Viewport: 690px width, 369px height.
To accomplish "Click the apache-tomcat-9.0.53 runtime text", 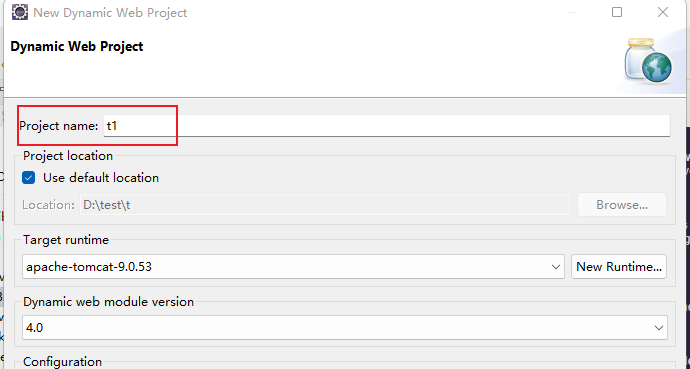I will click(89, 267).
